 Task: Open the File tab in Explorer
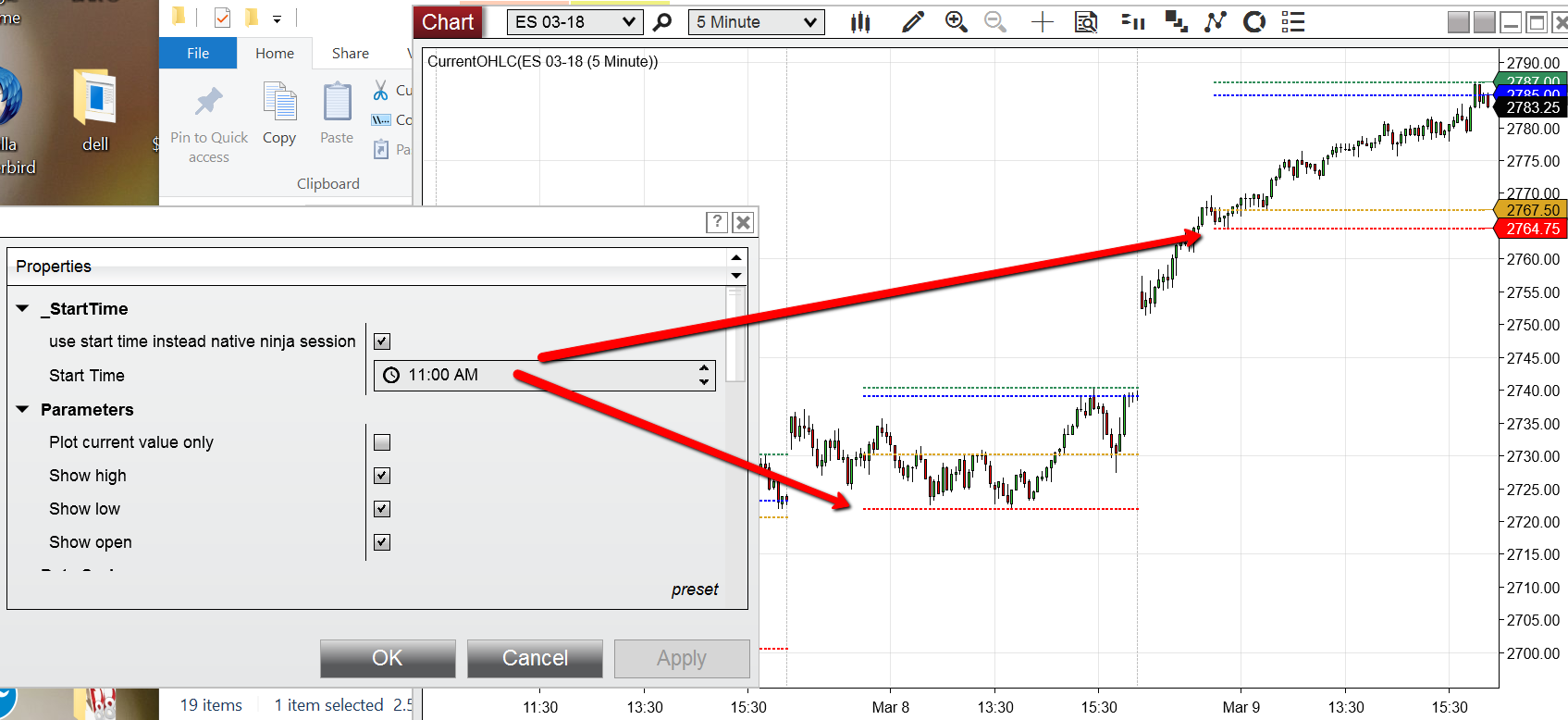point(198,54)
